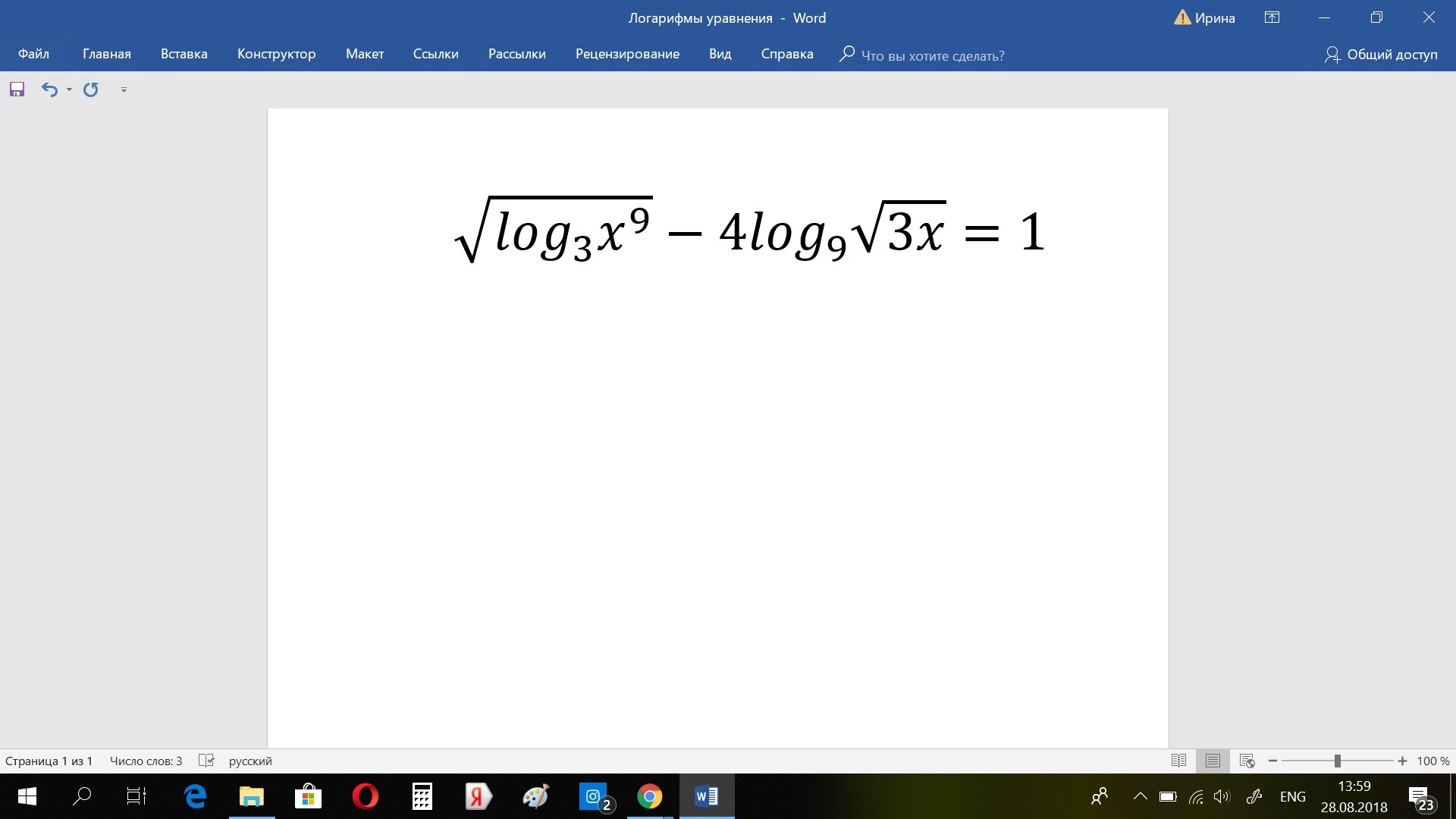Click the Общий доступ share button
This screenshot has height=819, width=1456.
coord(1381,55)
